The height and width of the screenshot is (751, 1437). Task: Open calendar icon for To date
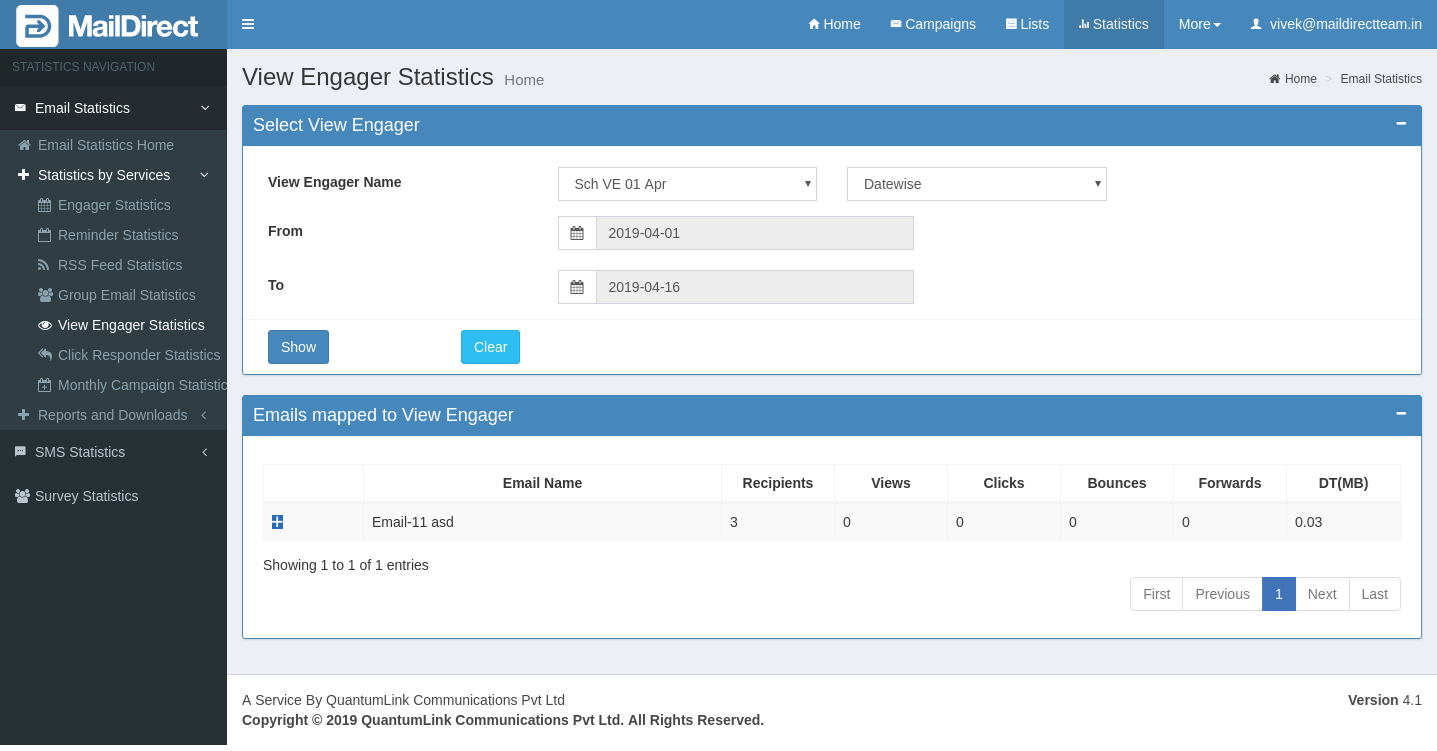tap(577, 287)
